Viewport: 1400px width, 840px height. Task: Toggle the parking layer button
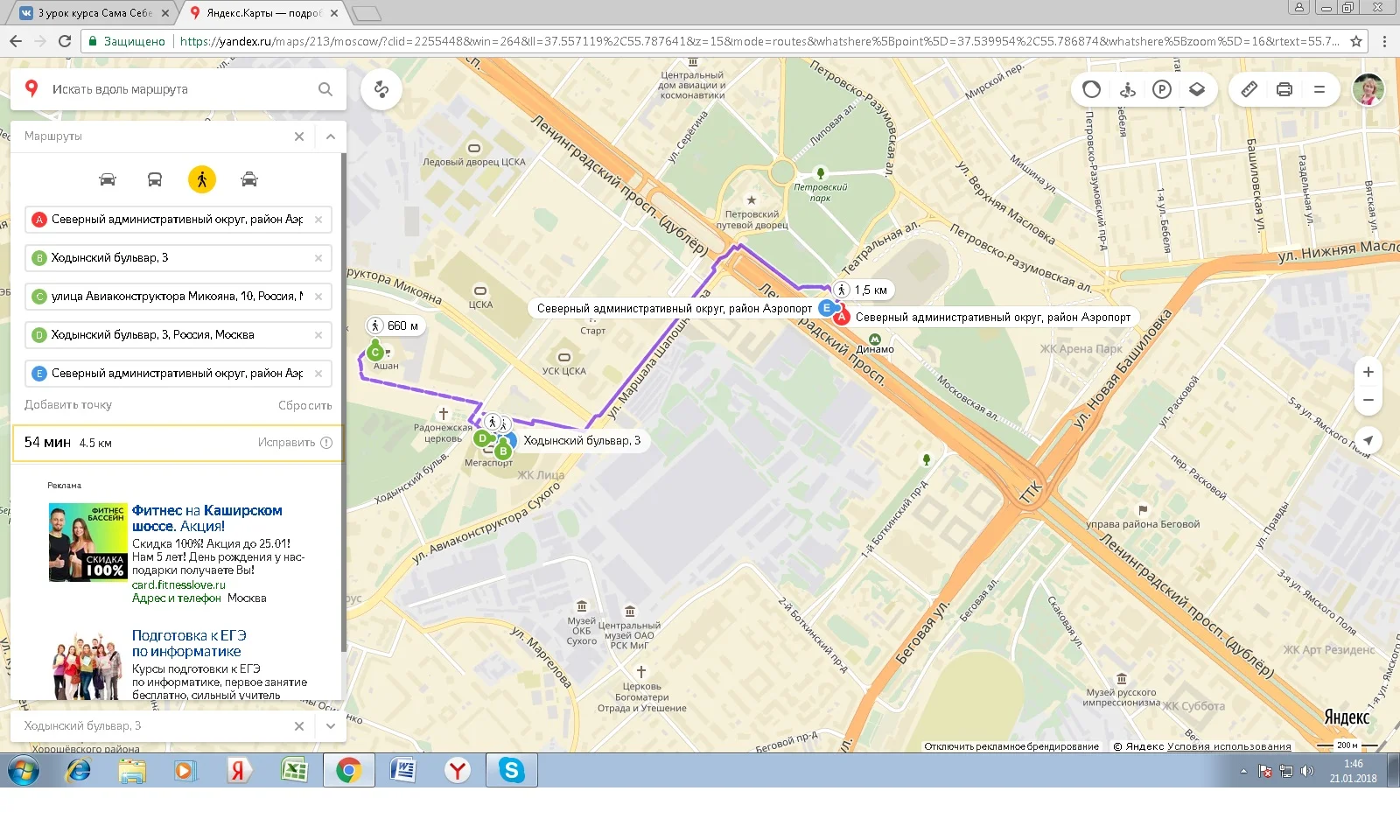pos(1162,89)
